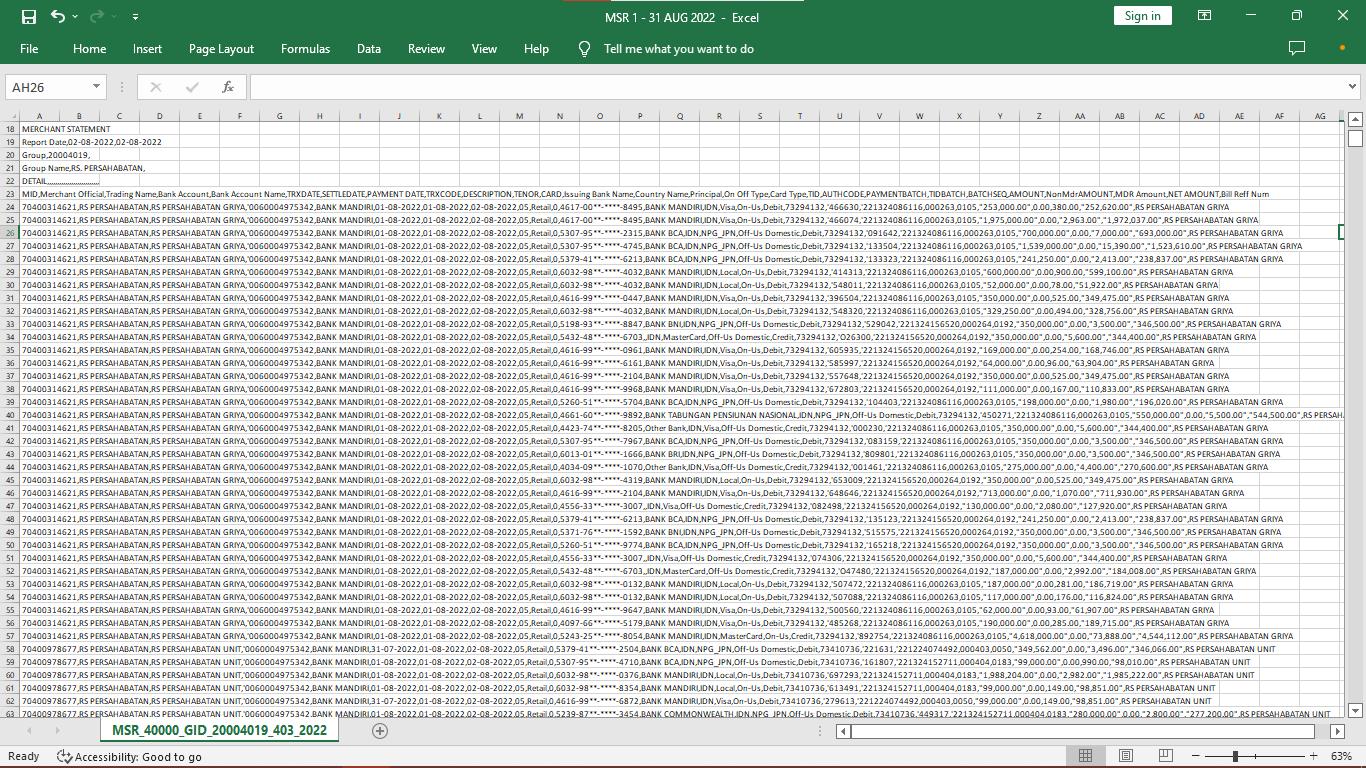Screen dimensions: 1366x768
Task: Click the horizontal scrollbar track
Action: (x=1082, y=731)
